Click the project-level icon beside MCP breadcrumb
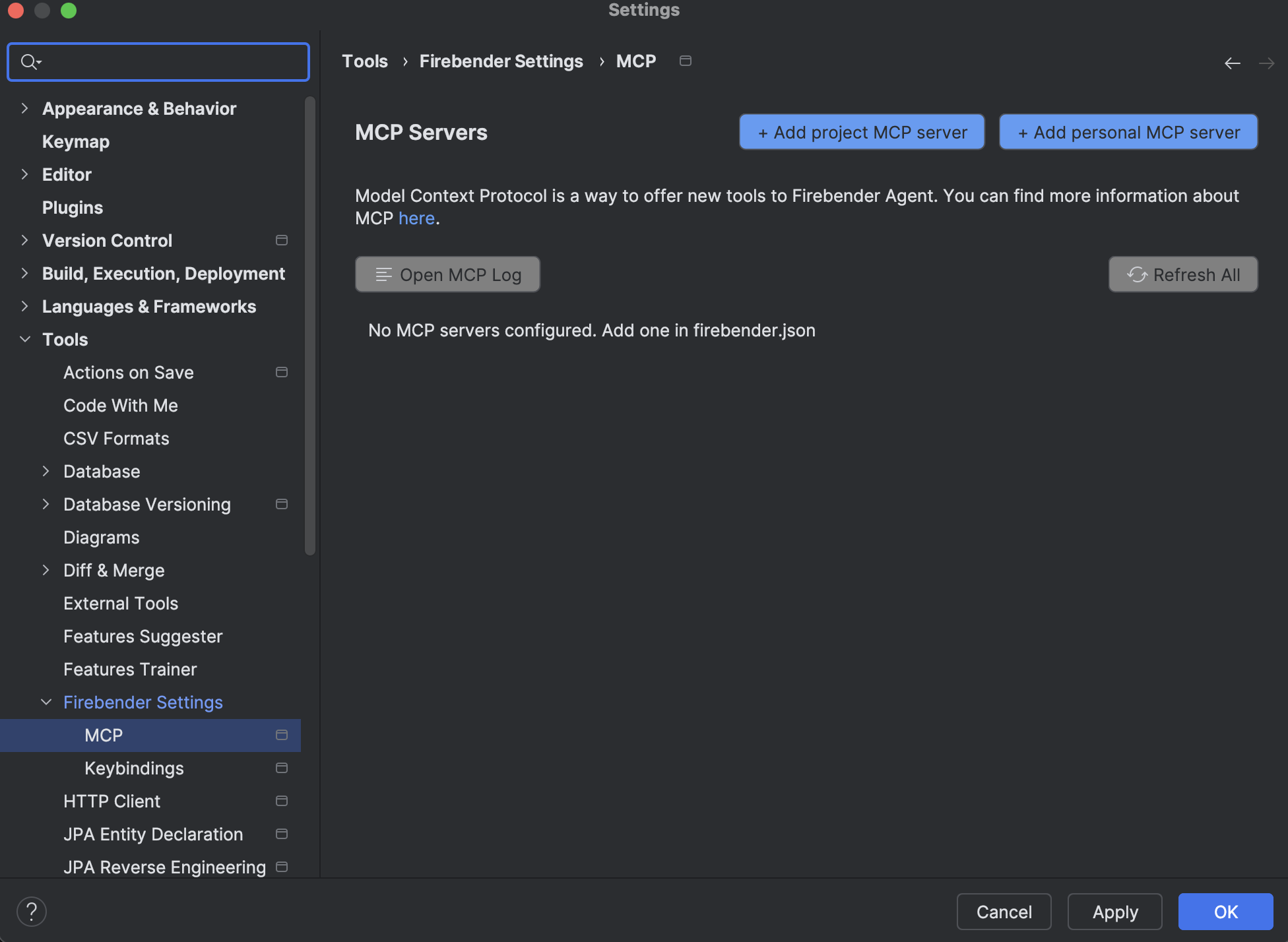The width and height of the screenshot is (1288, 942). coord(686,61)
